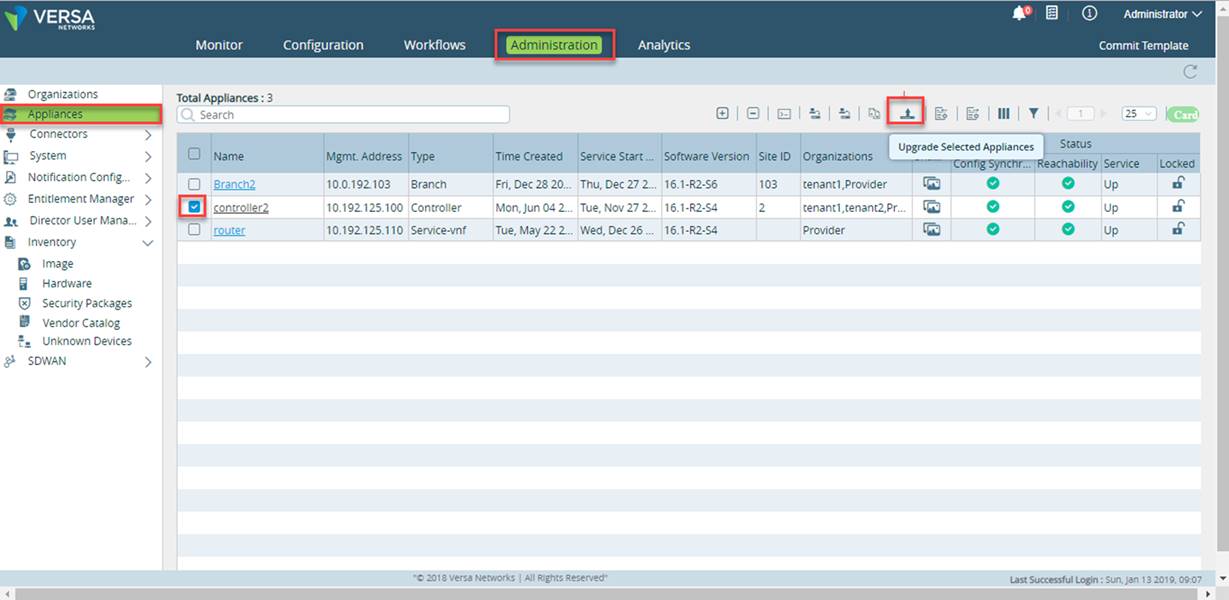The width and height of the screenshot is (1229, 600).
Task: Toggle the Card view switch
Action: [1183, 115]
